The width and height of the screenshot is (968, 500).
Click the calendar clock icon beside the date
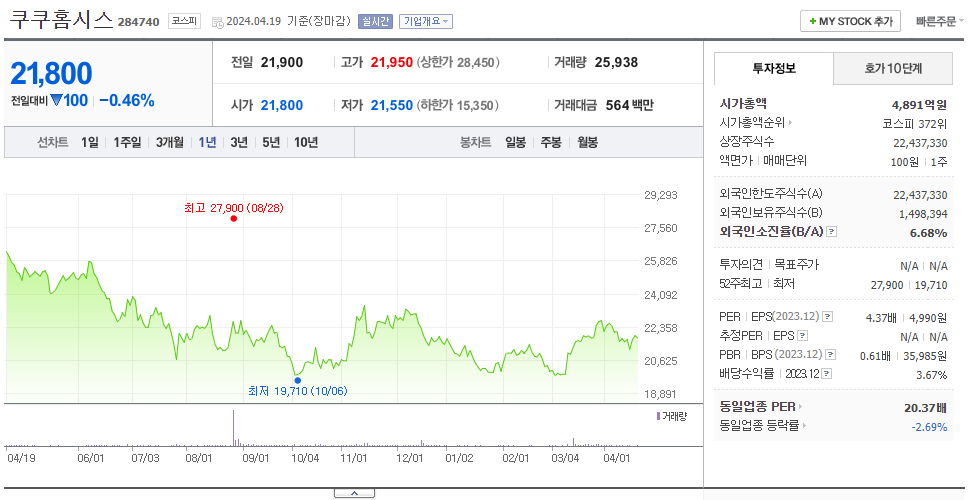pos(217,22)
